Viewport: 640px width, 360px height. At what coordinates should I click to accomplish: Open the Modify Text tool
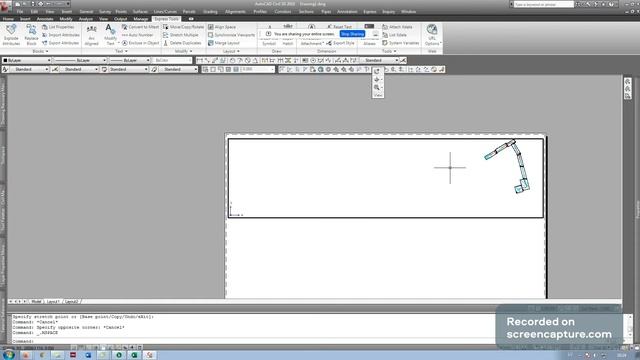[x=110, y=35]
